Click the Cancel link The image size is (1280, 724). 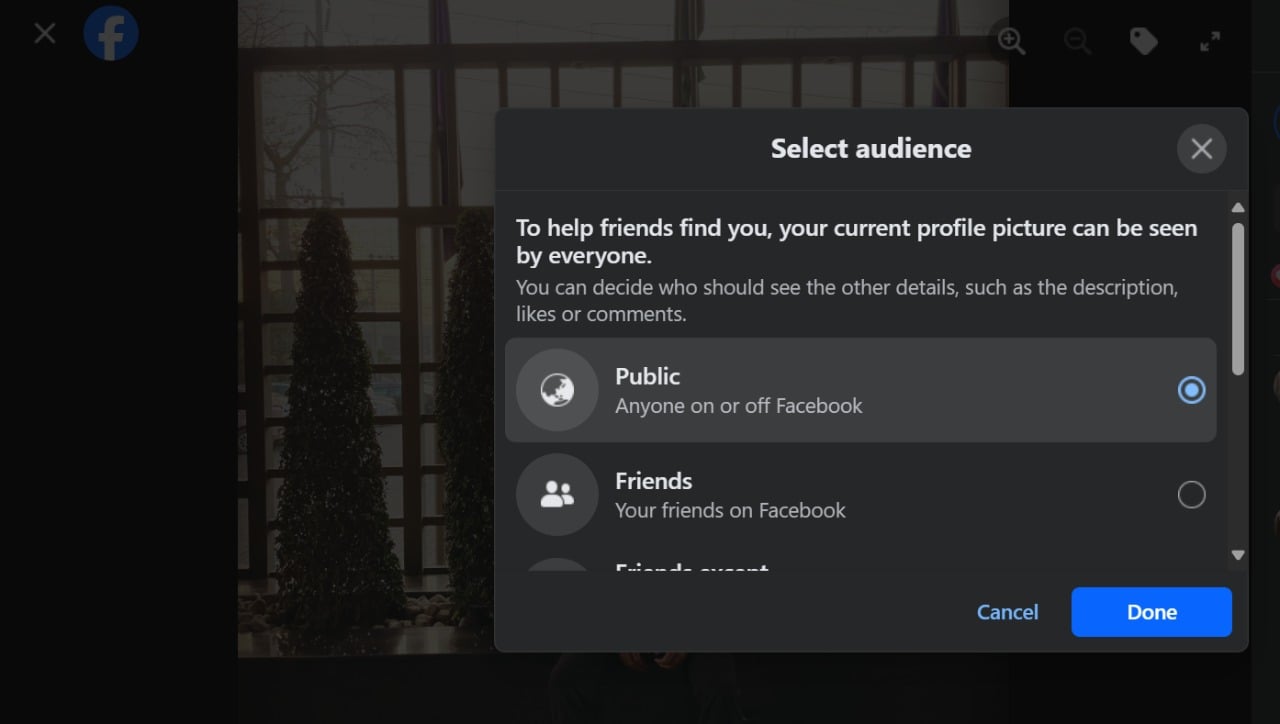[x=1007, y=612]
